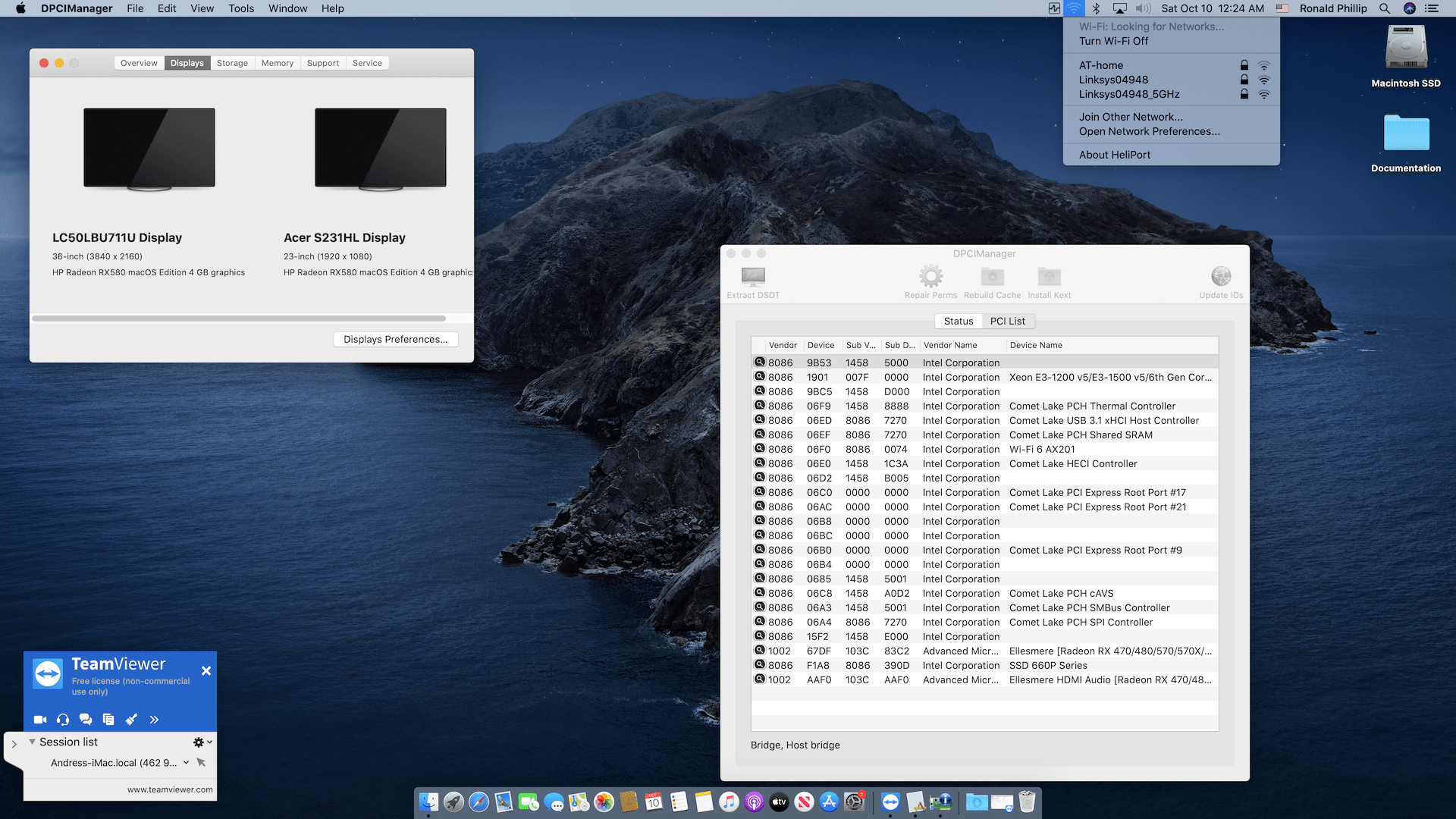The image size is (1456, 819).
Task: Click the Repair Perms gear icon
Action: (x=930, y=277)
